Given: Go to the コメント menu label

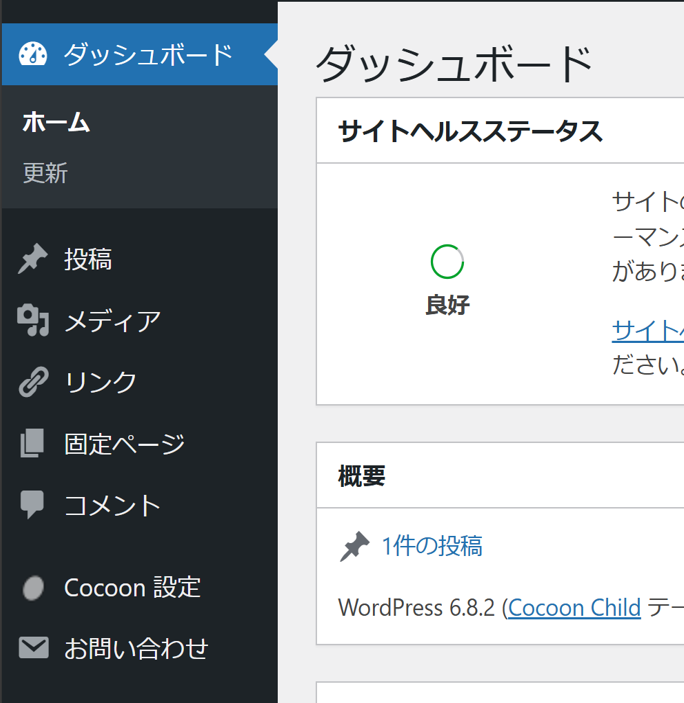Looking at the screenshot, I should click(112, 505).
